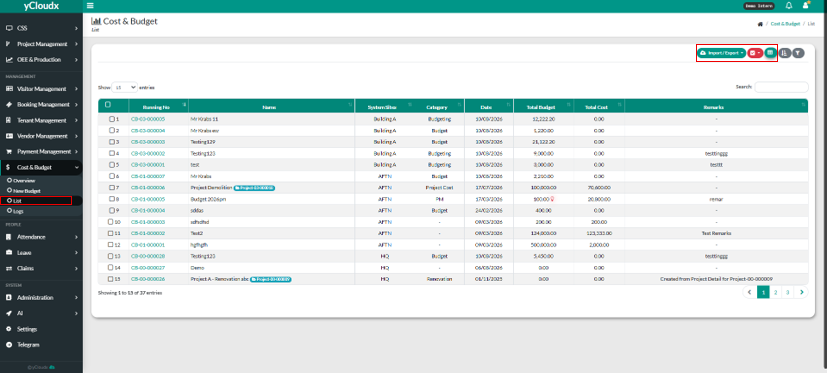The height and width of the screenshot is (375, 832).
Task: Go to page 2 of the table
Action: coord(776,292)
